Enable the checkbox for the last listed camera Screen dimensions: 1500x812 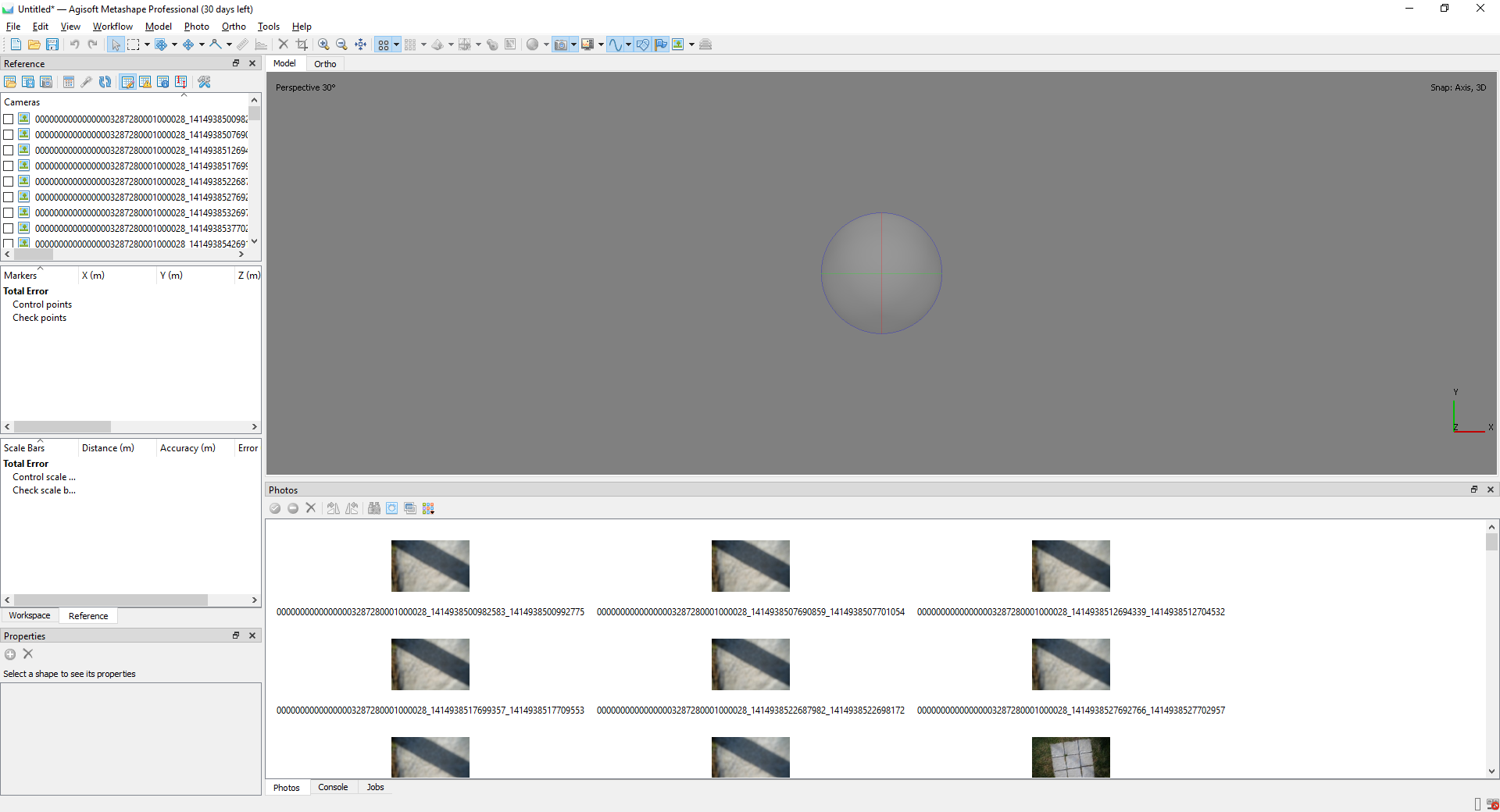tap(9, 243)
